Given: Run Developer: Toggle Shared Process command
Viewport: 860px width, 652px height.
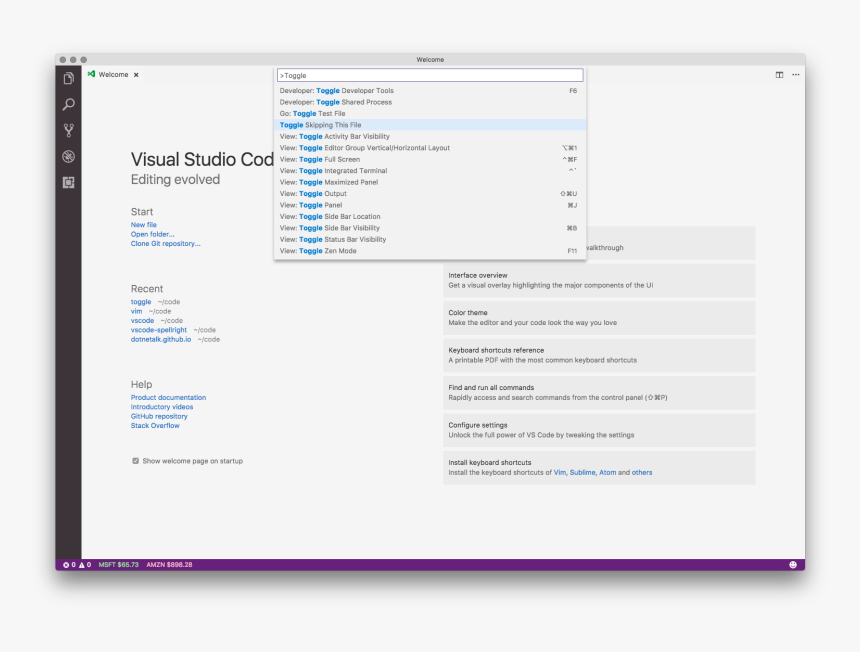Looking at the screenshot, I should point(430,102).
